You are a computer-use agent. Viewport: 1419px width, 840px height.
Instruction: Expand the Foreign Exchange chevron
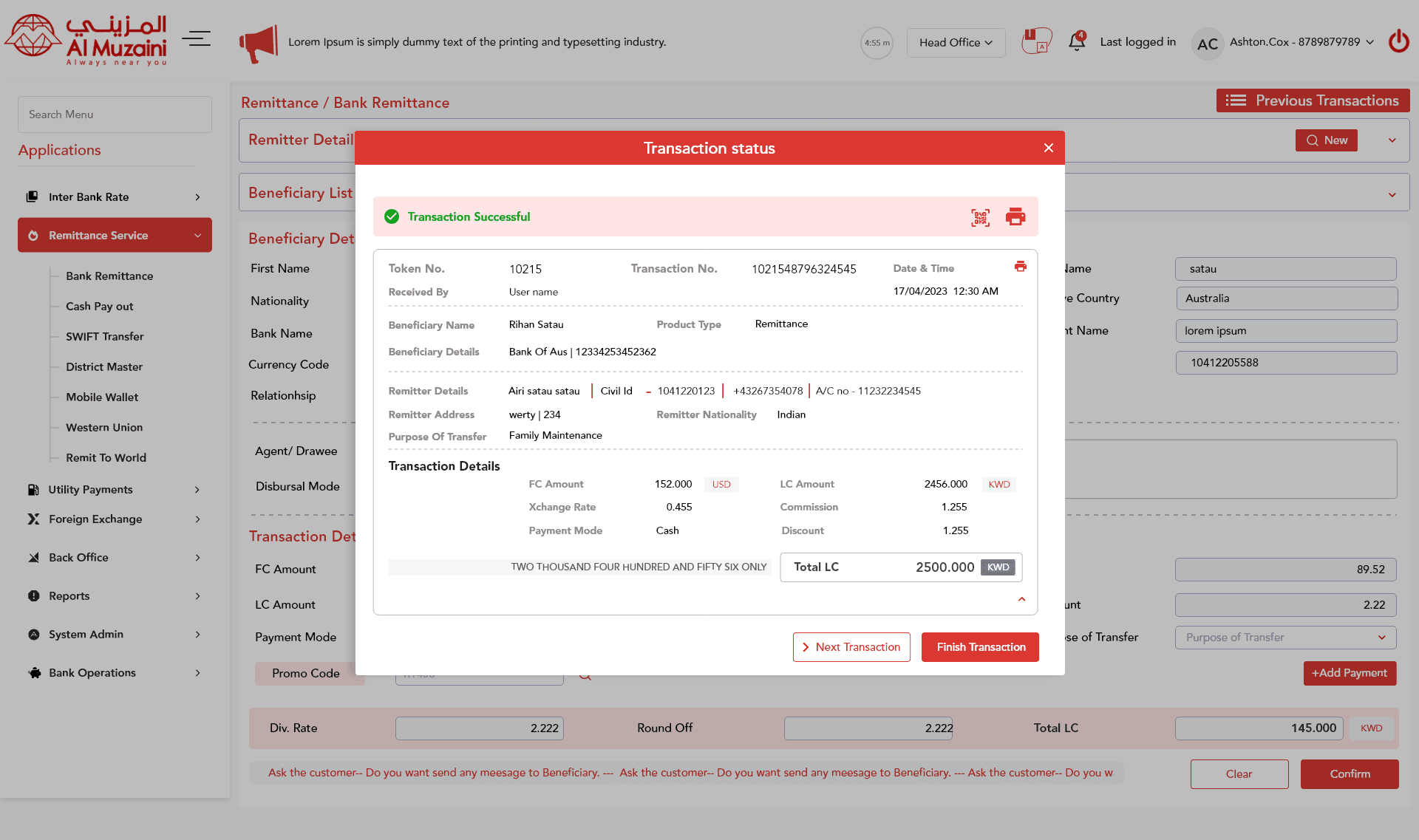click(197, 519)
